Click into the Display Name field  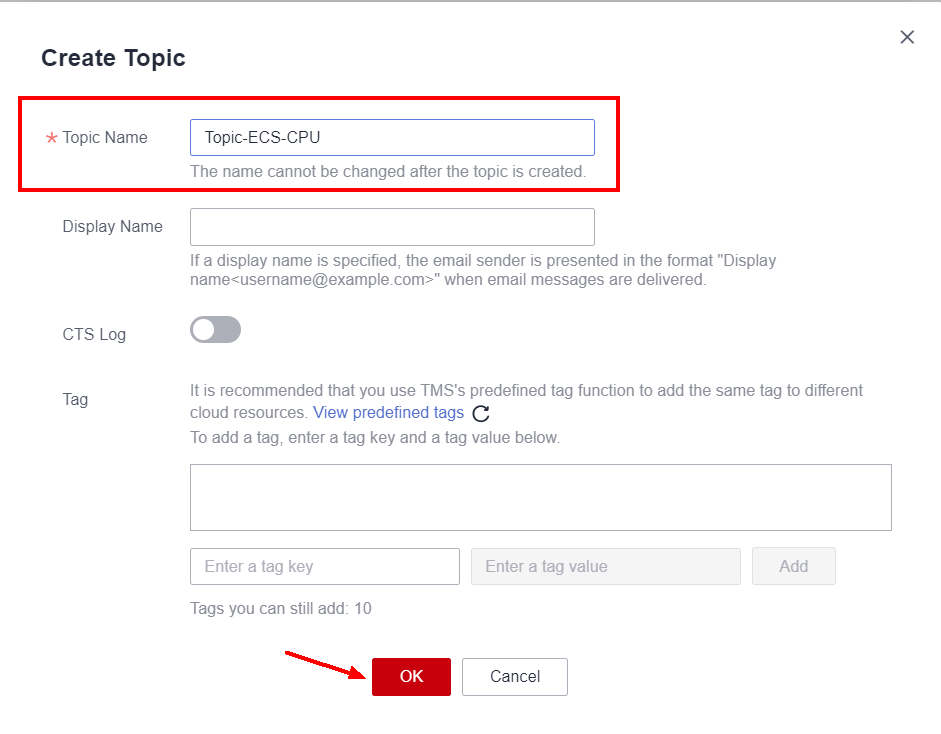click(x=392, y=227)
